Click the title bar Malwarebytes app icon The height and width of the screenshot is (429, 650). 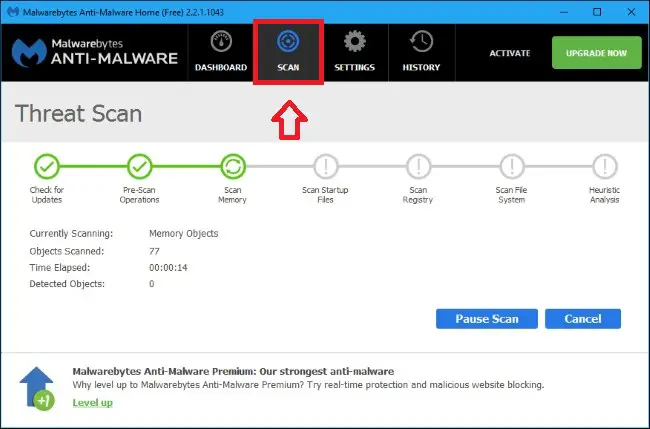coord(13,12)
